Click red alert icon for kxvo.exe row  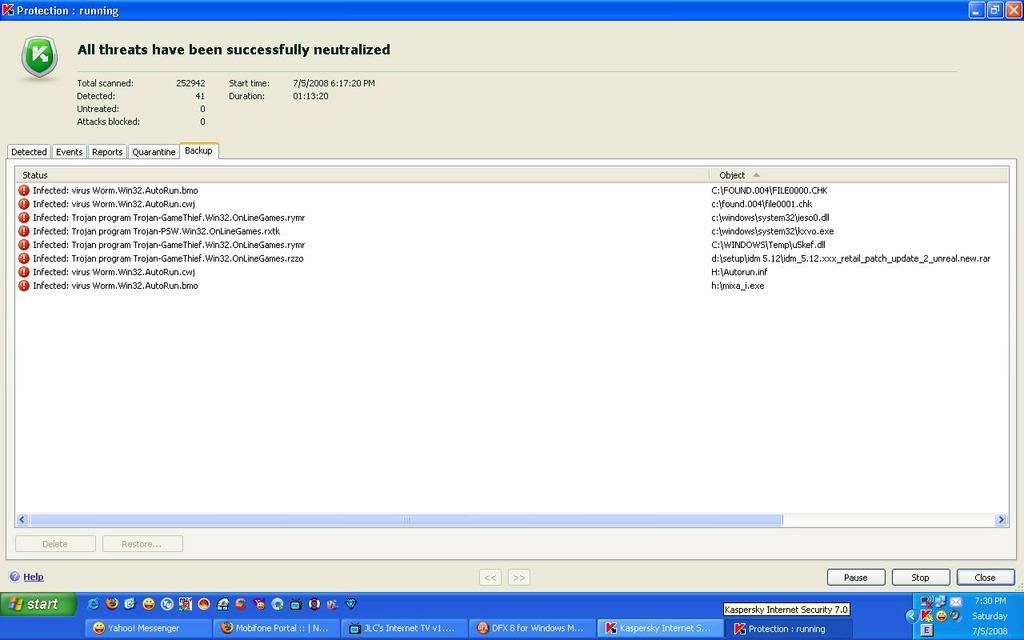coord(24,231)
